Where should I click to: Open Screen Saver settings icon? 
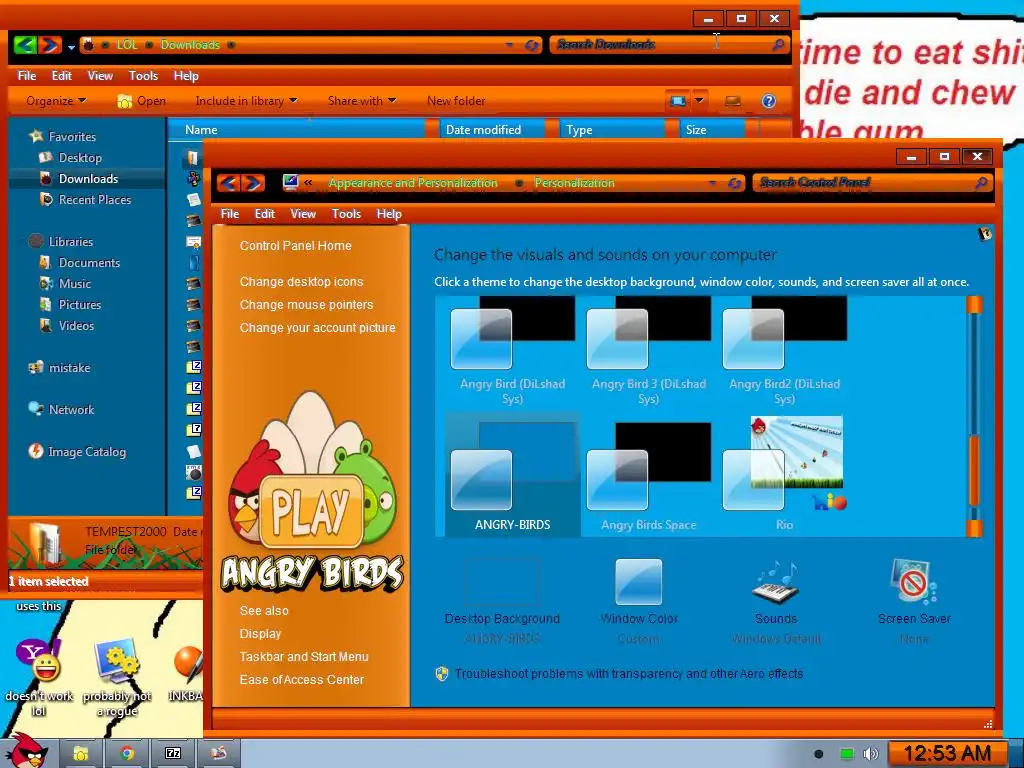[913, 581]
